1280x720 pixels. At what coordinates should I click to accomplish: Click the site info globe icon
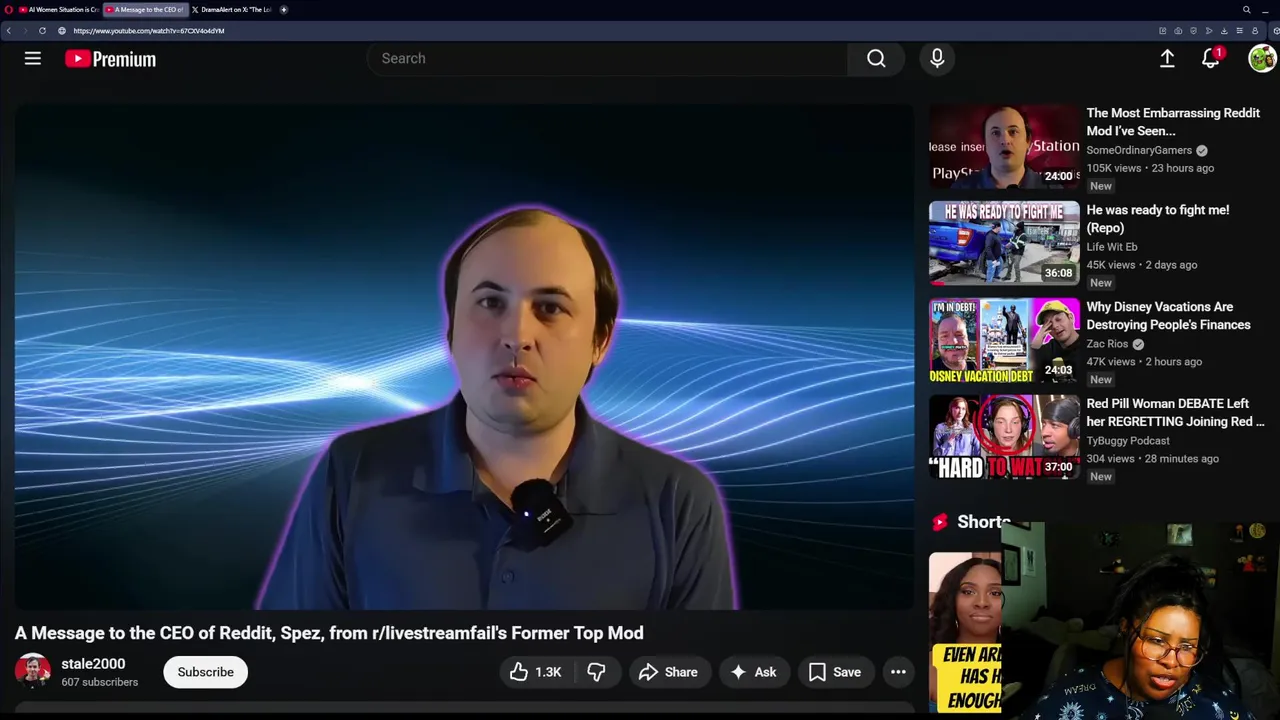pos(62,31)
